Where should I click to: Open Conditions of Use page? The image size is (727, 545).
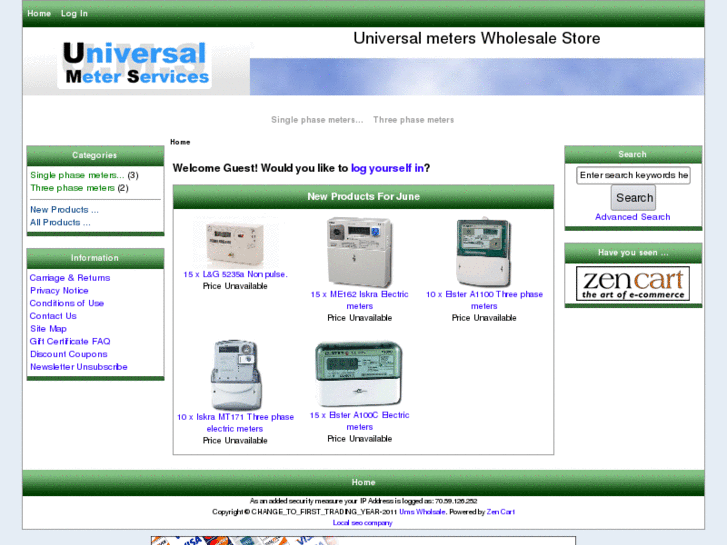point(67,303)
